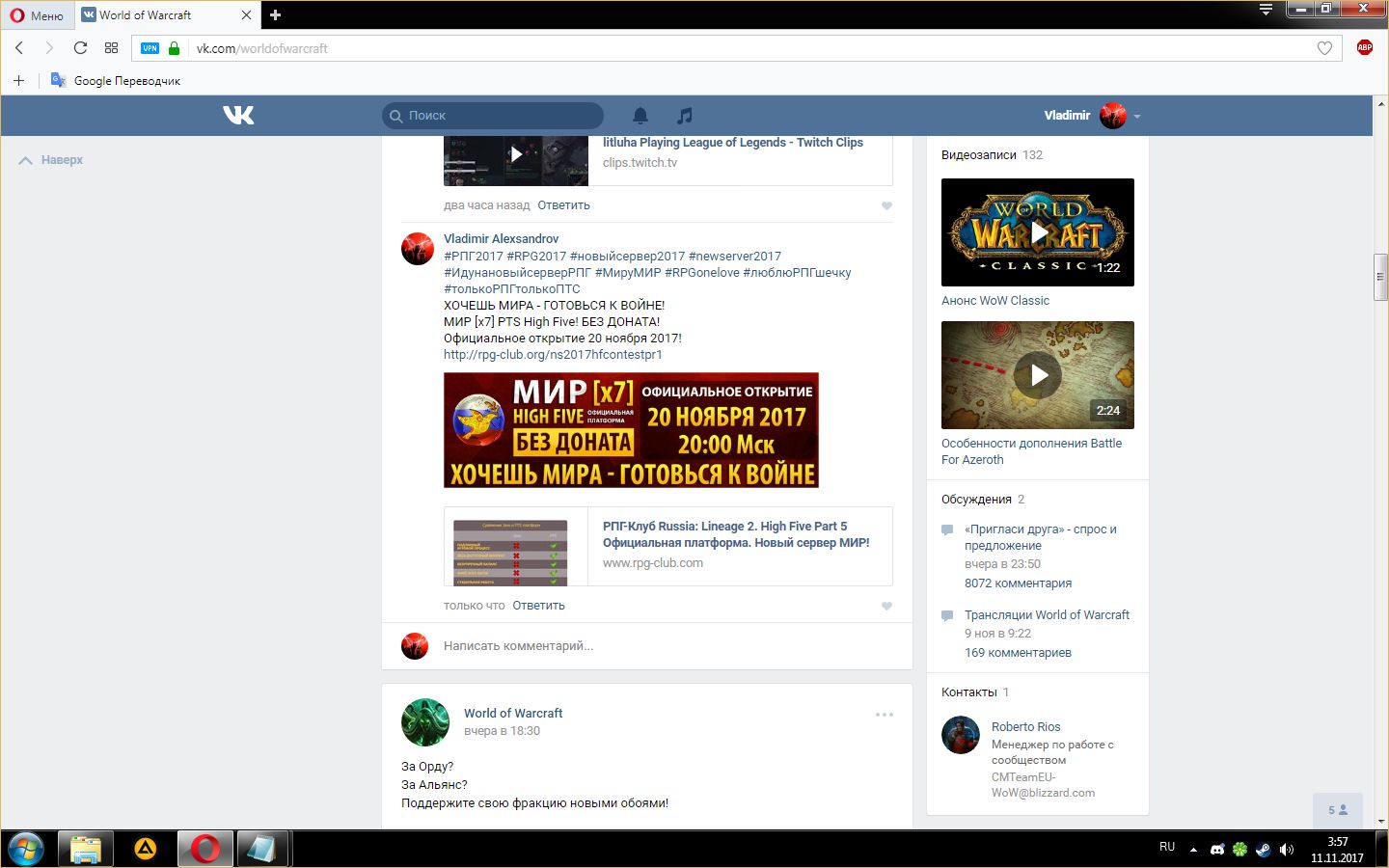Open РПГ-Клуб Russia Lineage 2 link title

click(x=736, y=534)
